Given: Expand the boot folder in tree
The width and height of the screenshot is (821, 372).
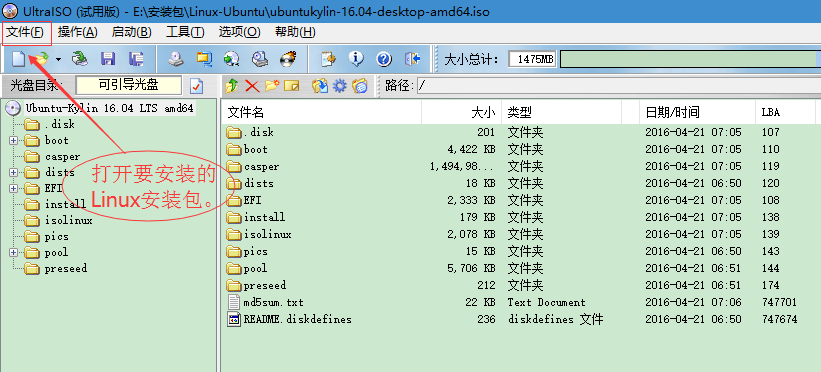Looking at the screenshot, I should click(x=13, y=140).
